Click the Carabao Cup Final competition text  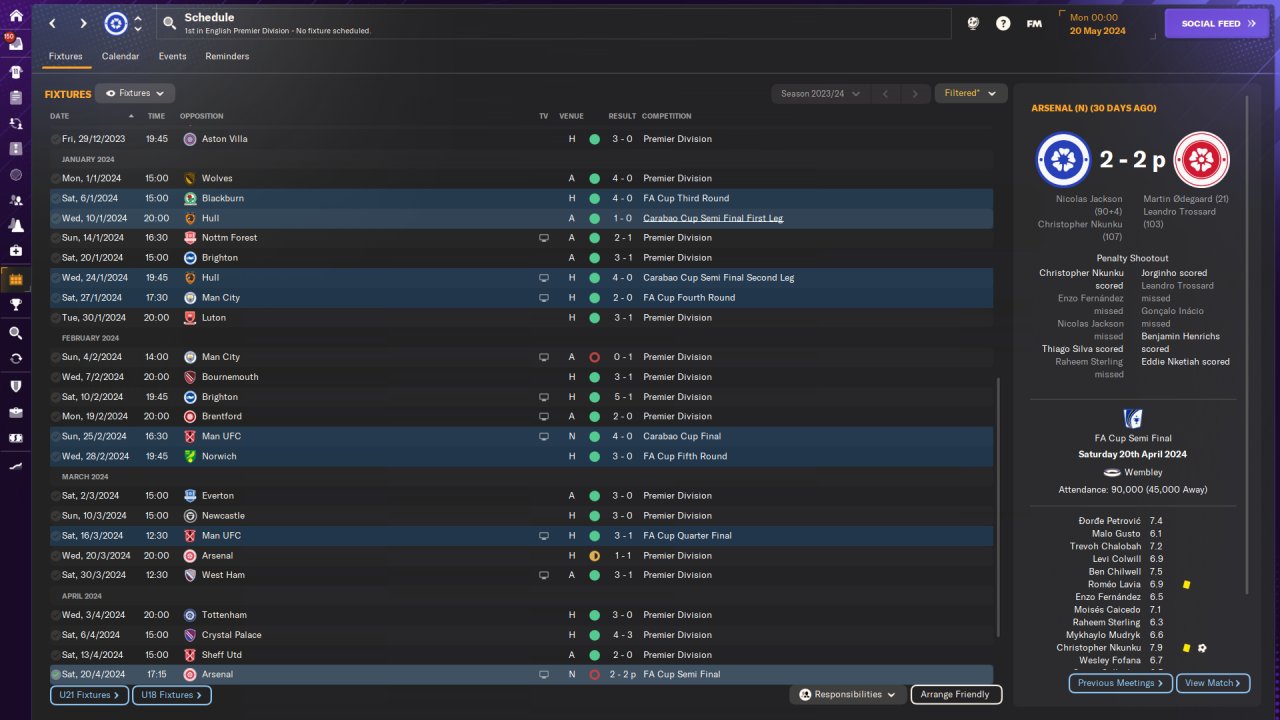[x=682, y=436]
